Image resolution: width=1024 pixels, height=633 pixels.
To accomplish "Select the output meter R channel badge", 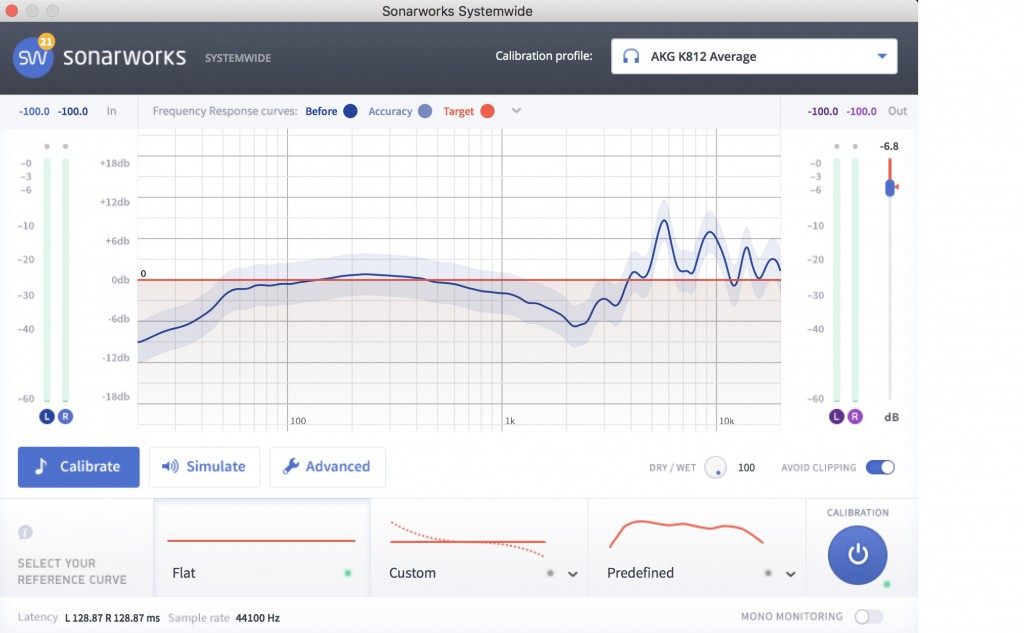I will (x=855, y=416).
